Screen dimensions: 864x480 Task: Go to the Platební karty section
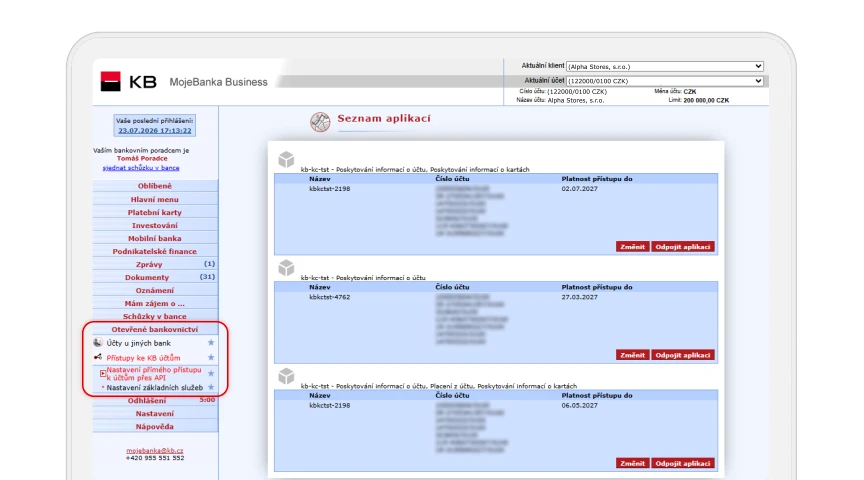tap(155, 212)
